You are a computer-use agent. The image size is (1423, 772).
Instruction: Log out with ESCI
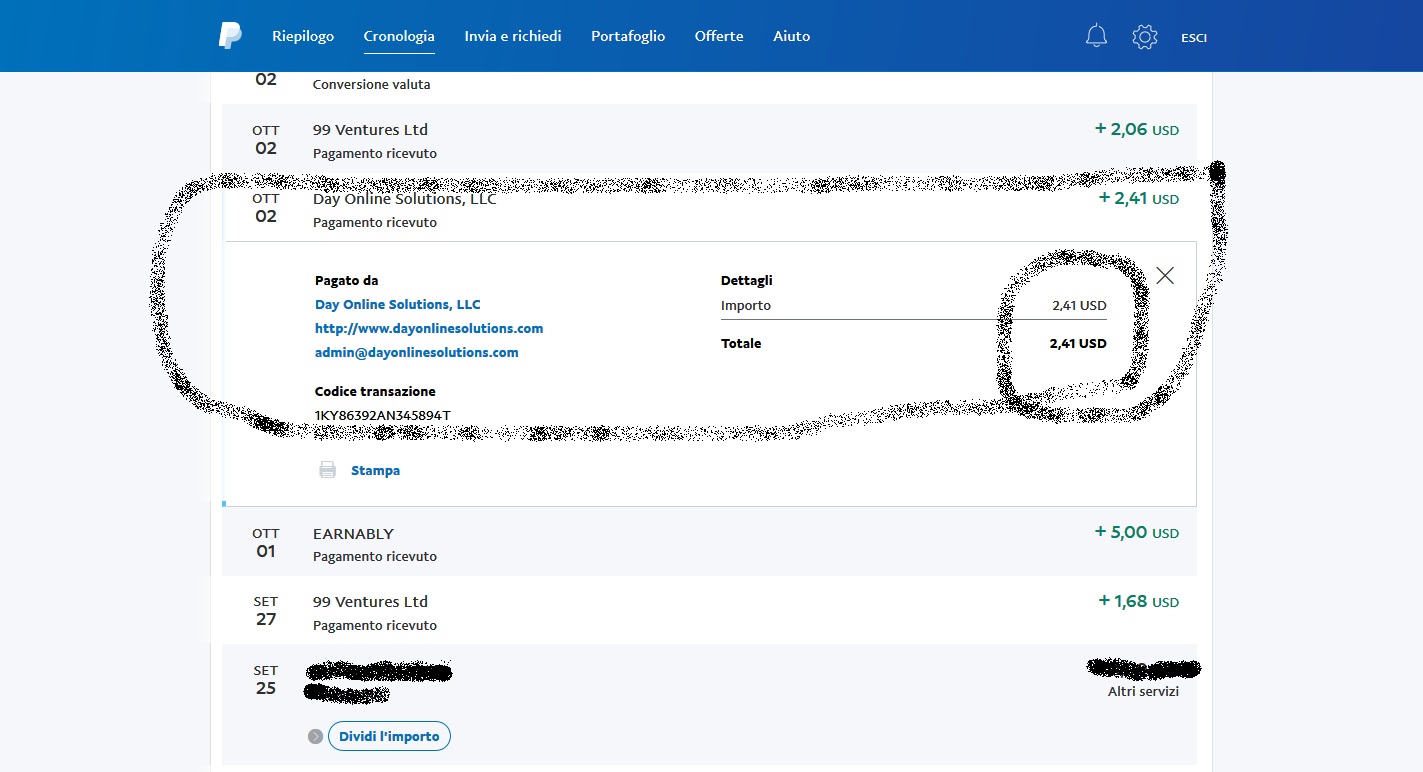pos(1194,38)
